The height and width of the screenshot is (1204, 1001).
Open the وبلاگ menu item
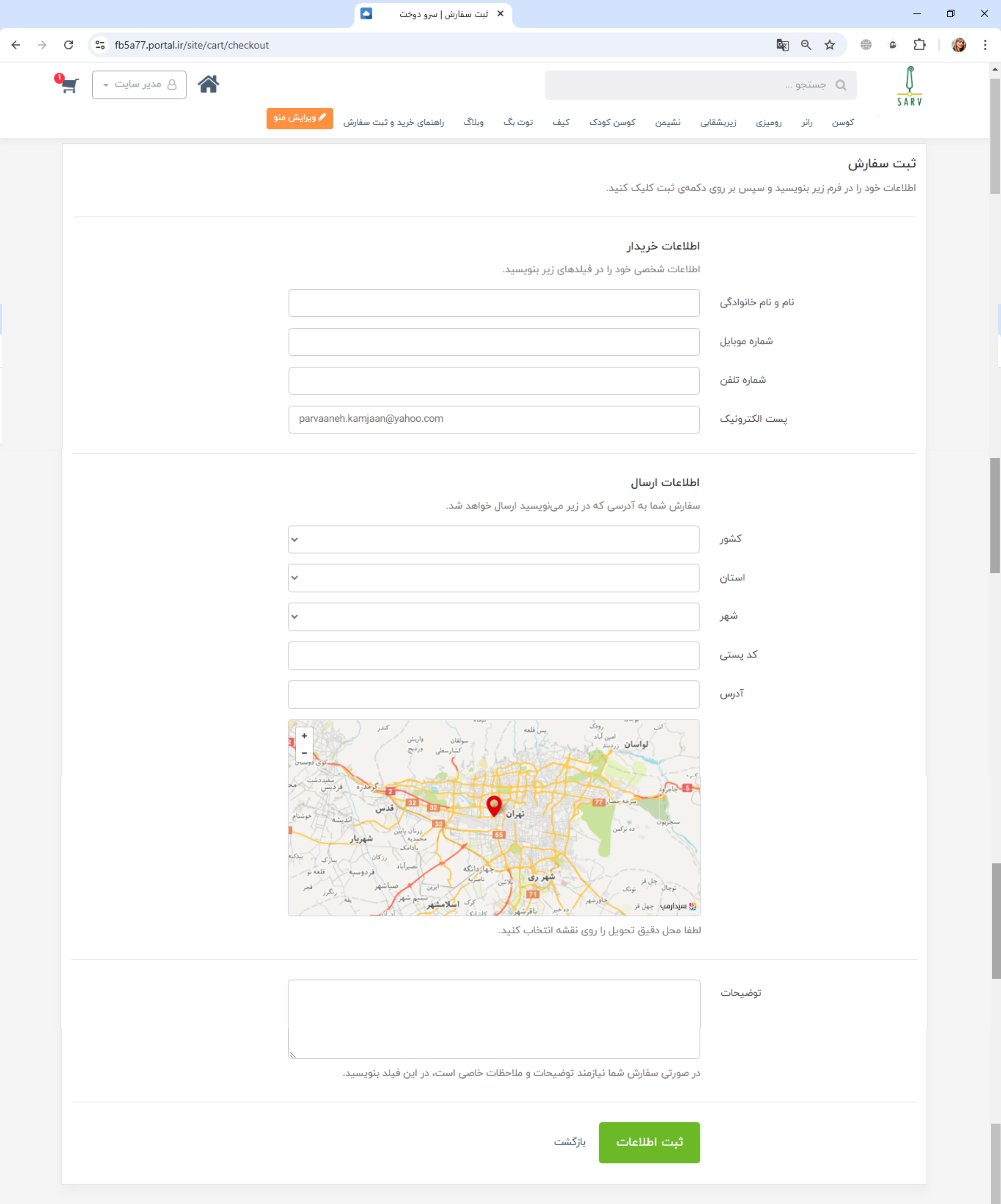point(473,122)
